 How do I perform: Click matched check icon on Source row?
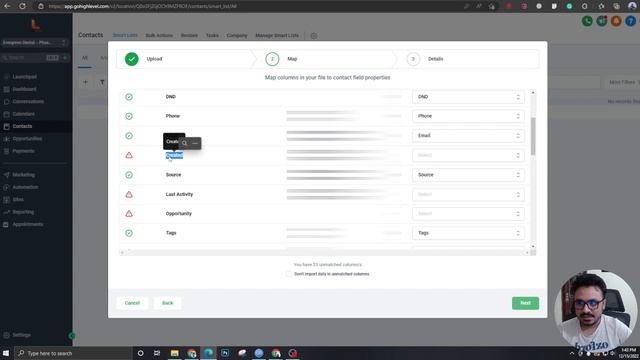(x=129, y=175)
